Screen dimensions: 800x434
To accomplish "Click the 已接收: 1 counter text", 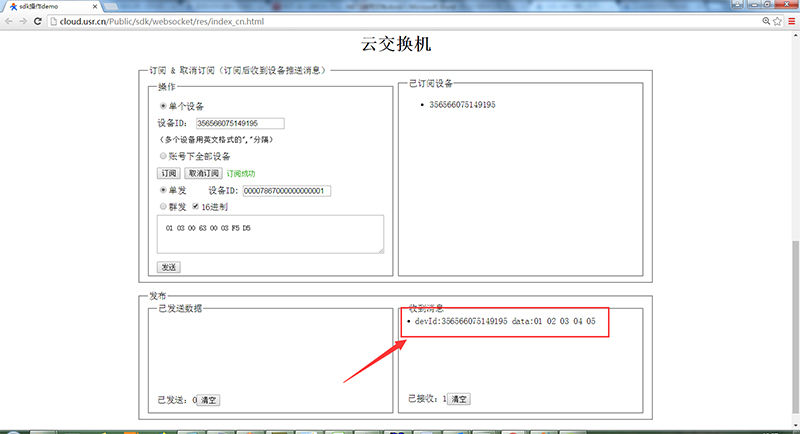I will 428,399.
